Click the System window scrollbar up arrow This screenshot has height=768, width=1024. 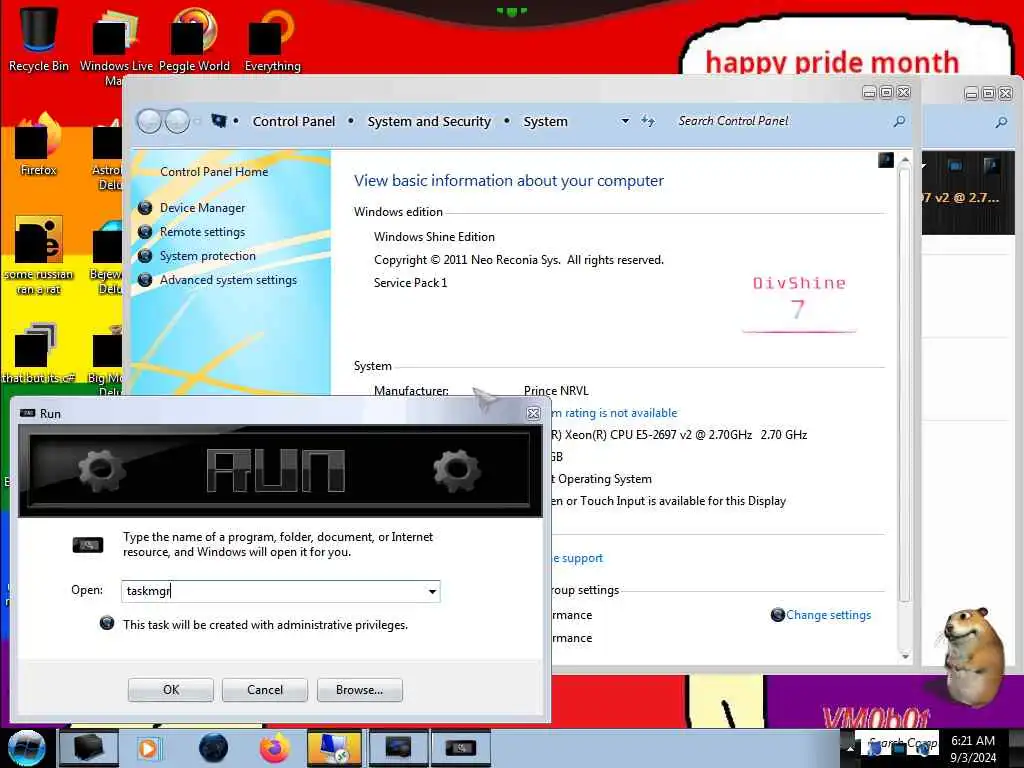pos(904,160)
